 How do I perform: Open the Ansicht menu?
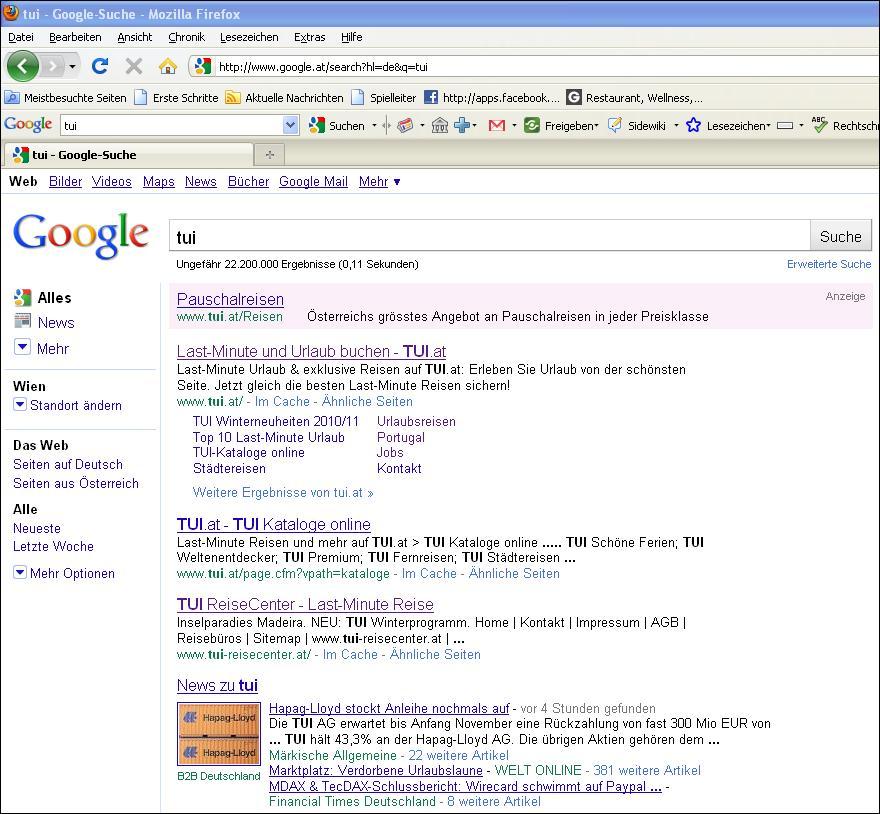(135, 37)
